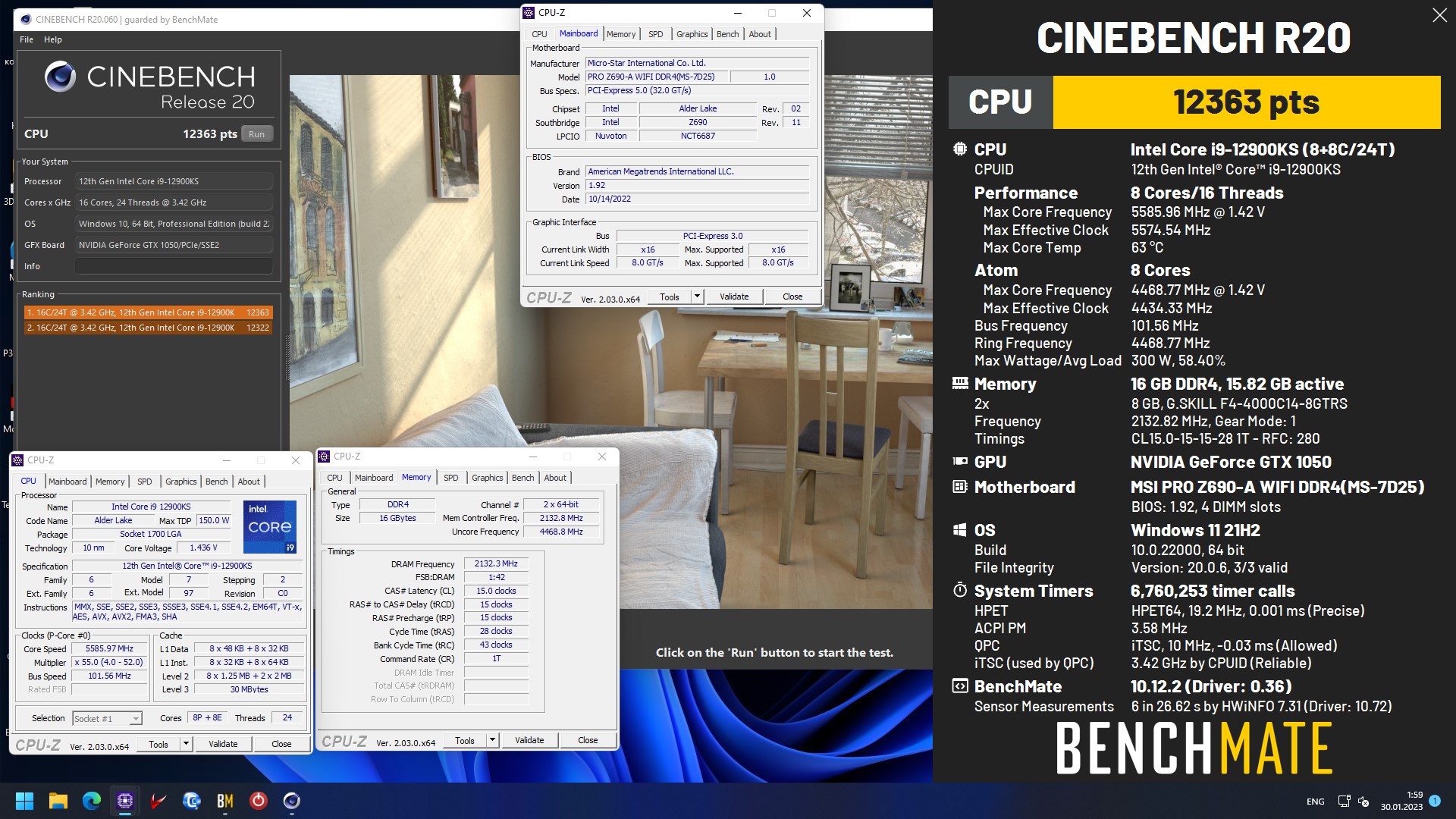Viewport: 1456px width, 819px height.
Task: Open About tab in Memory CPU-Z window
Action: click(x=555, y=478)
